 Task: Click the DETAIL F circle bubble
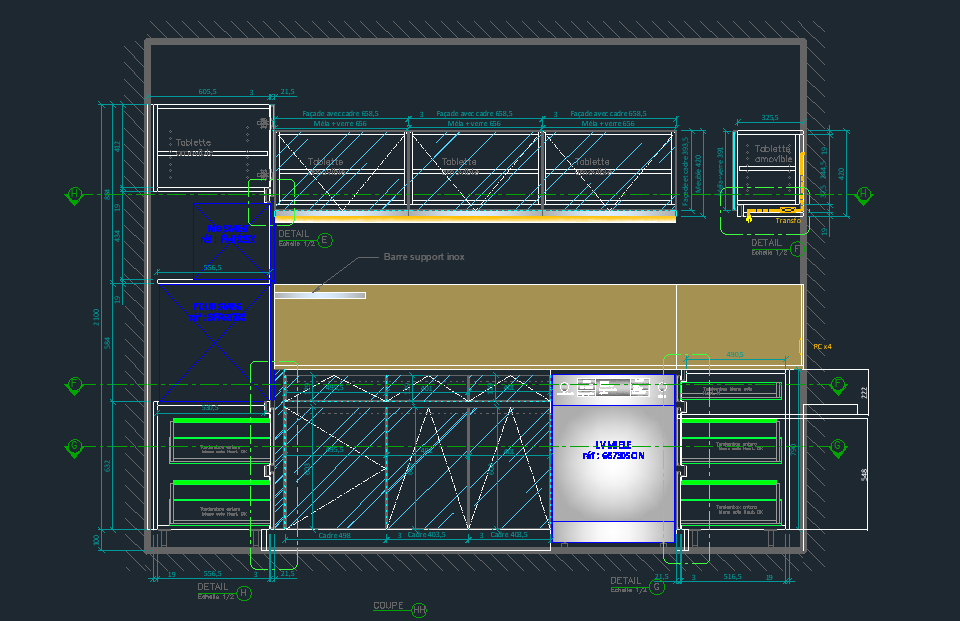click(797, 249)
